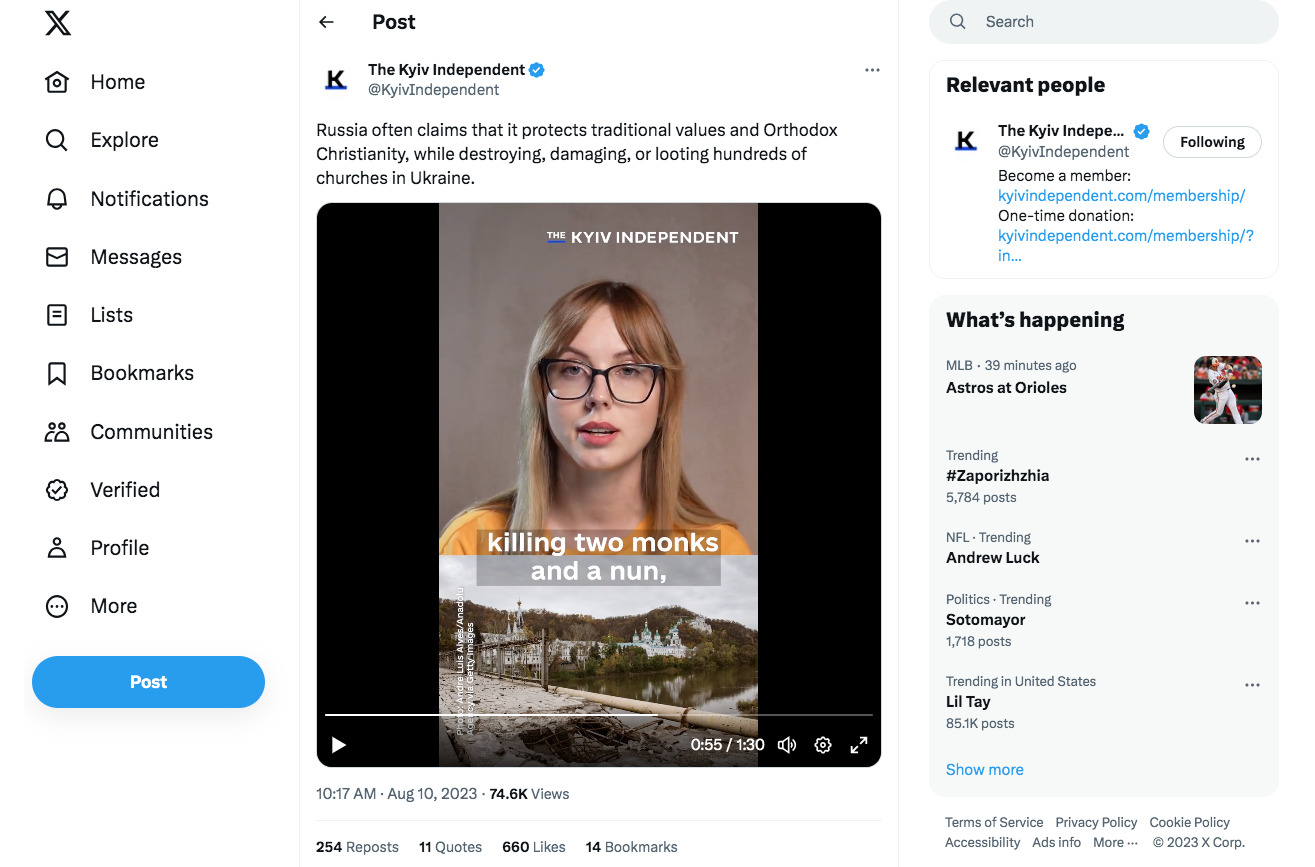Click the blue Post button
The image size is (1315, 867).
pos(148,682)
